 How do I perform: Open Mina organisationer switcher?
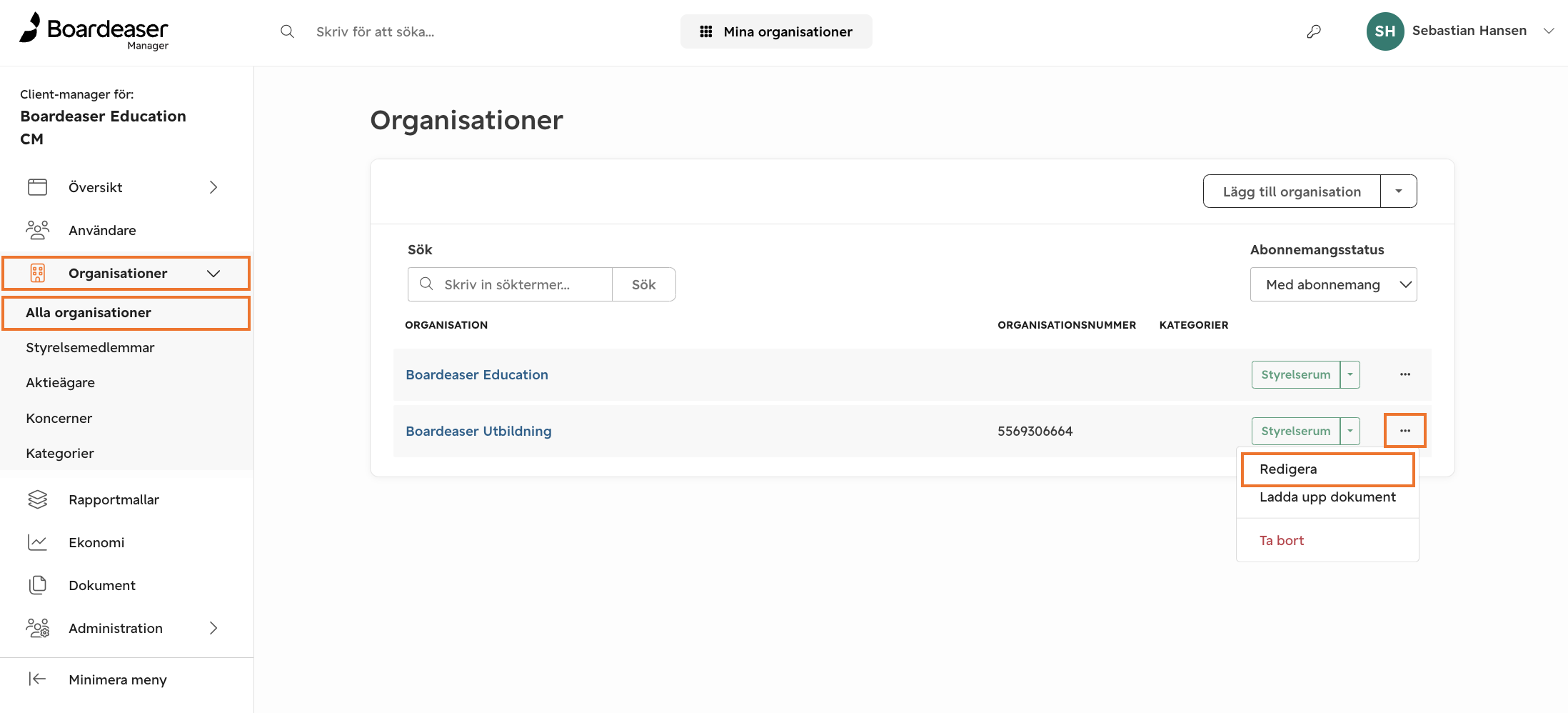[x=776, y=31]
